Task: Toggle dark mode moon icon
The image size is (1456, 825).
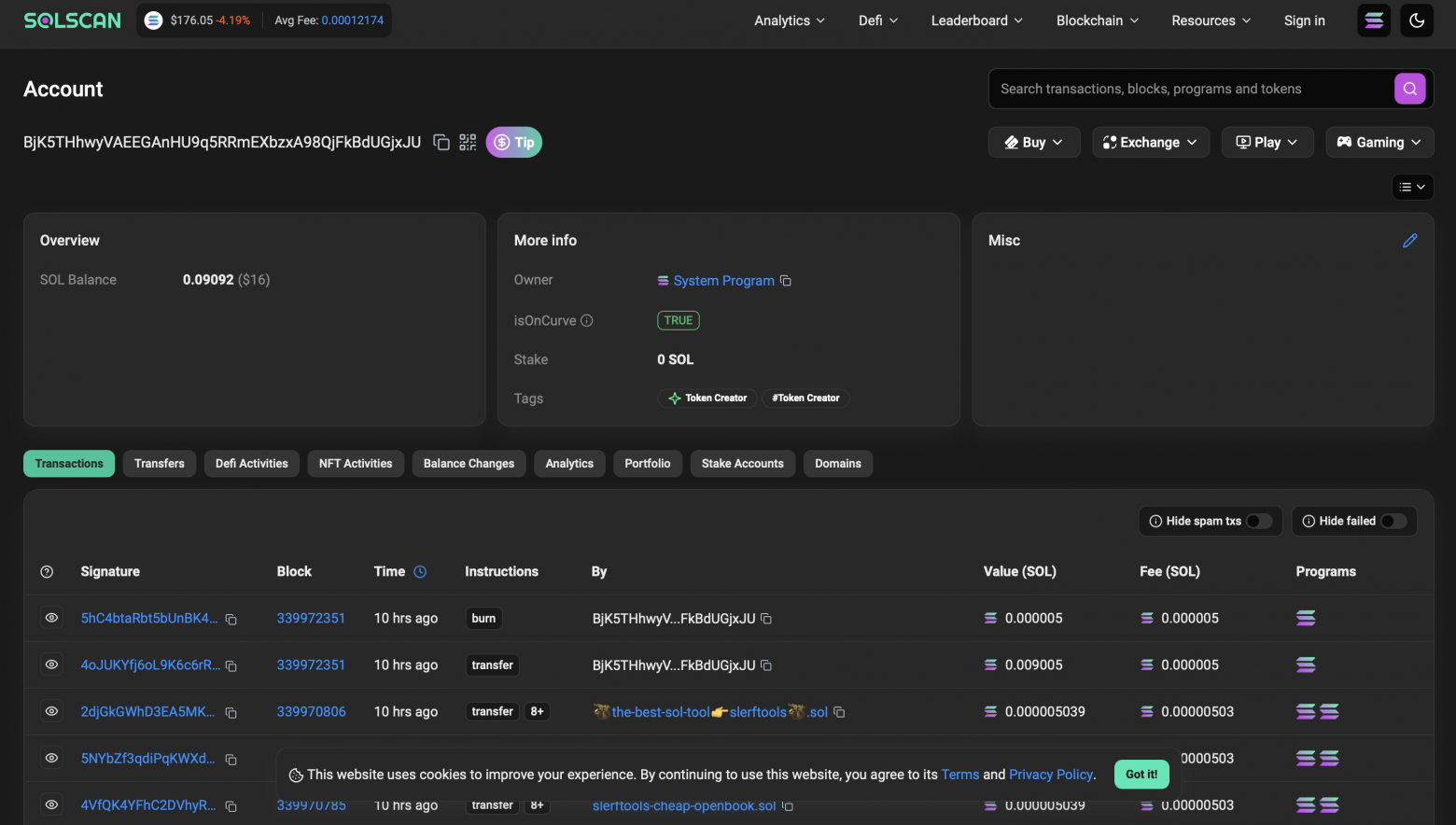Action: click(x=1416, y=21)
